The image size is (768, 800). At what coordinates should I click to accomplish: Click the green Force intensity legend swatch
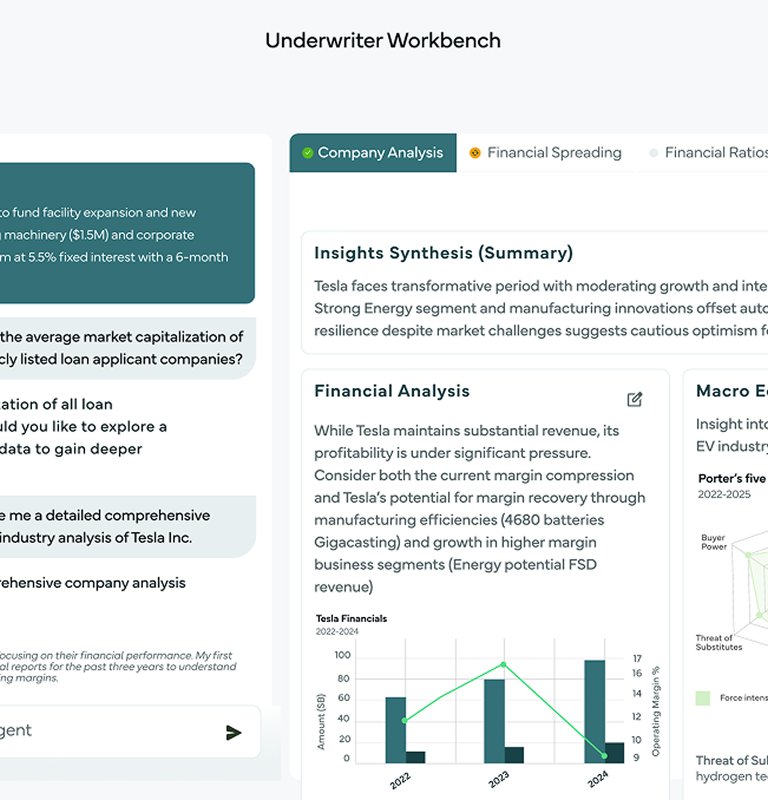coord(703,698)
